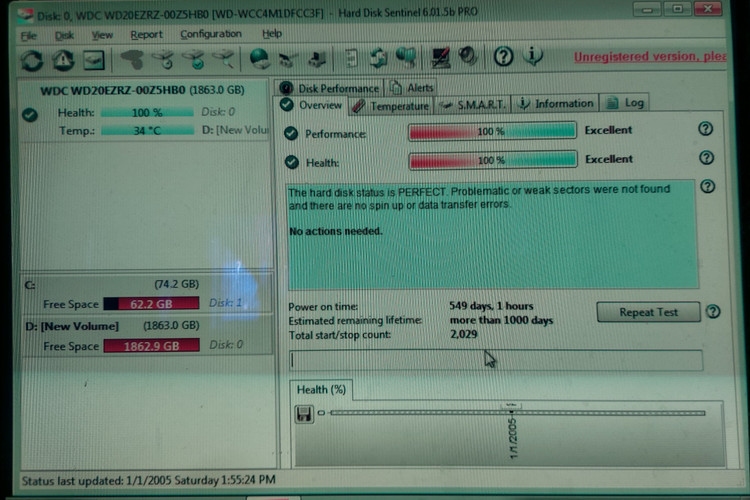Image resolution: width=750 pixels, height=500 pixels.
Task: Click the globe over disk toolbar icon
Action: click(260, 59)
